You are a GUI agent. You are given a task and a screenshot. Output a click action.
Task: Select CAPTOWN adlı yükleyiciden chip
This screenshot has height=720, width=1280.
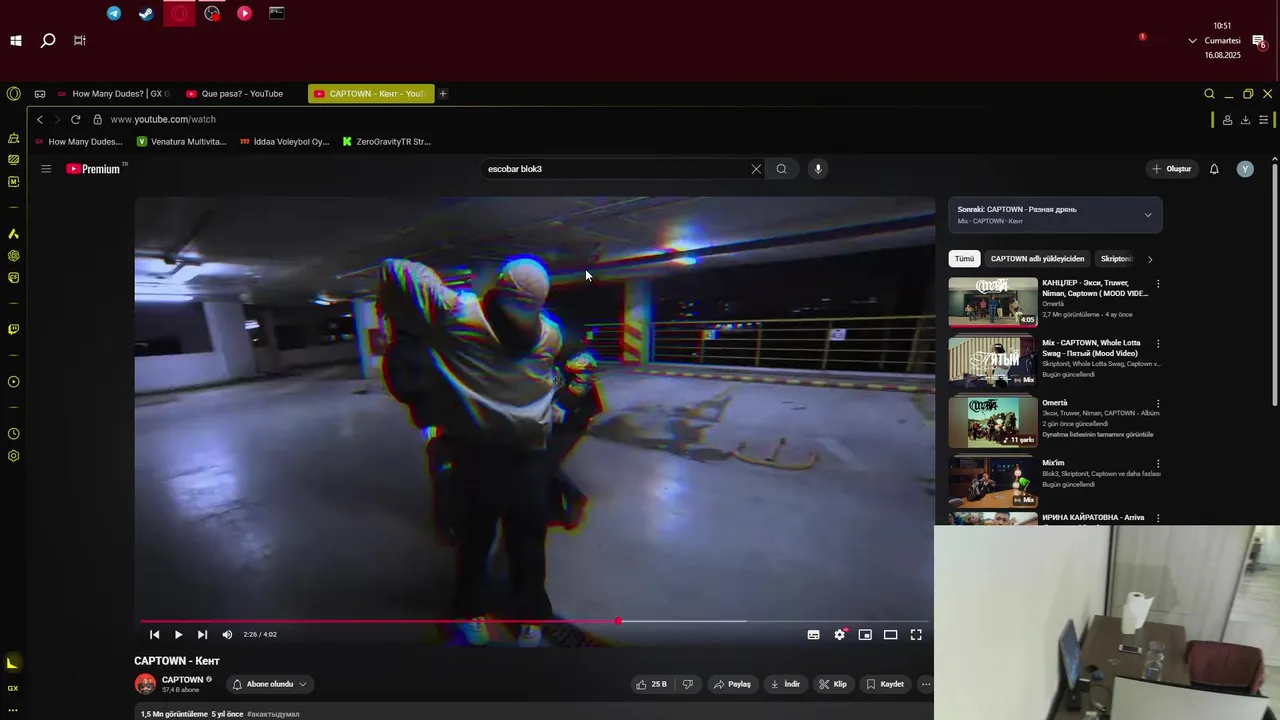pyautogui.click(x=1037, y=259)
